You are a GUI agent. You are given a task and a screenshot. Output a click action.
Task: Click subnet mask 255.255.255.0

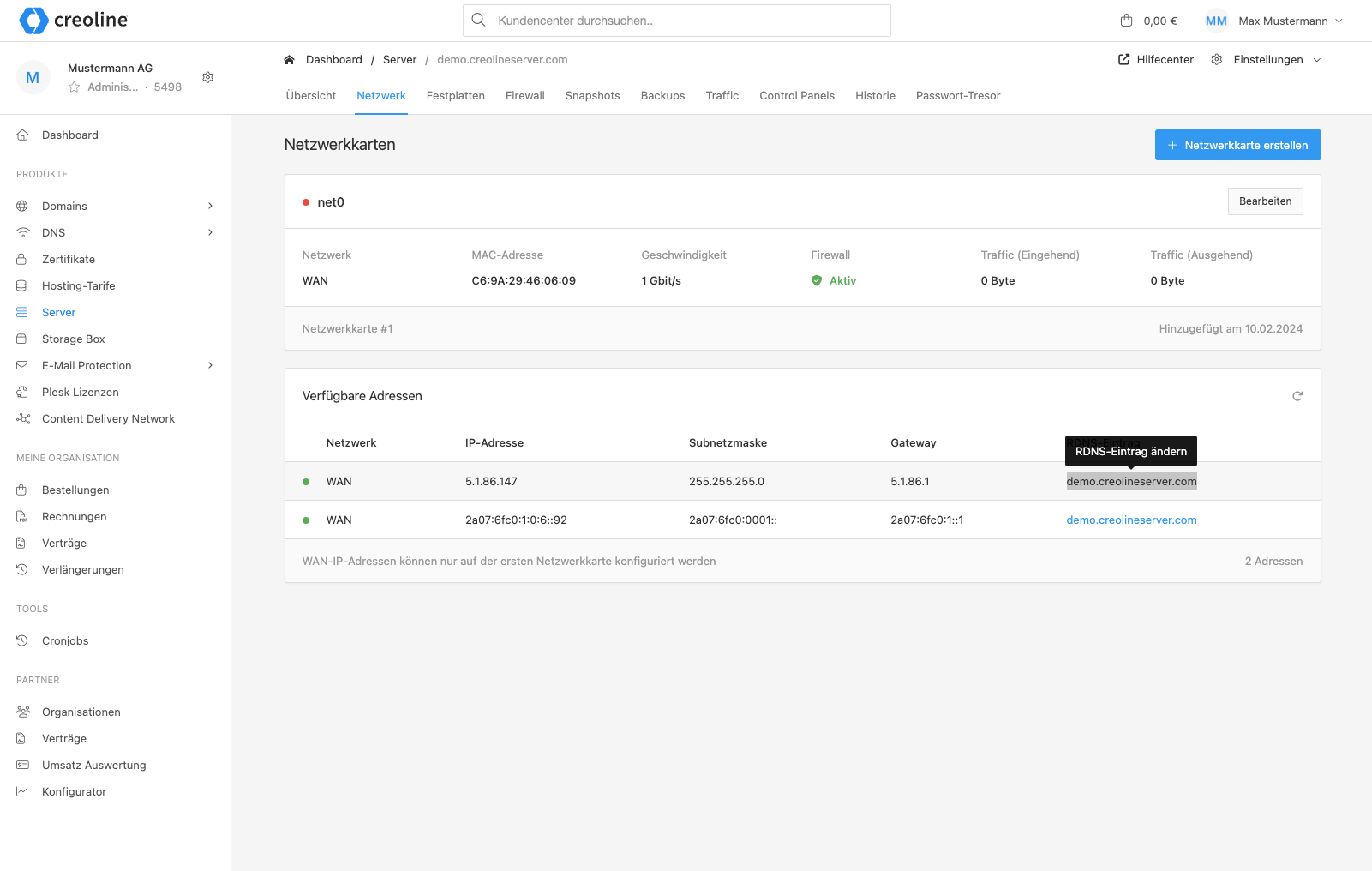click(x=727, y=481)
